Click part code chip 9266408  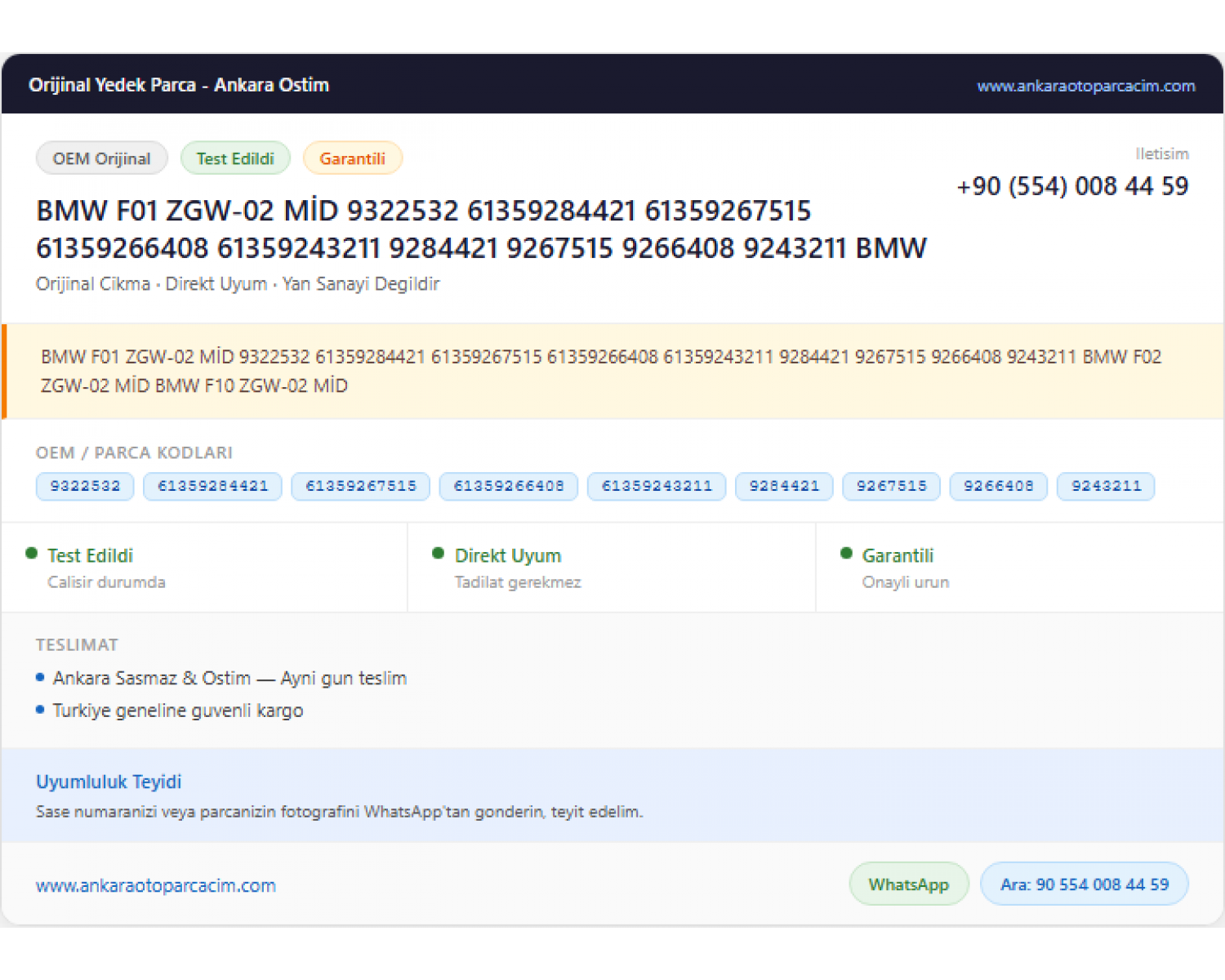pyautogui.click(x=999, y=486)
